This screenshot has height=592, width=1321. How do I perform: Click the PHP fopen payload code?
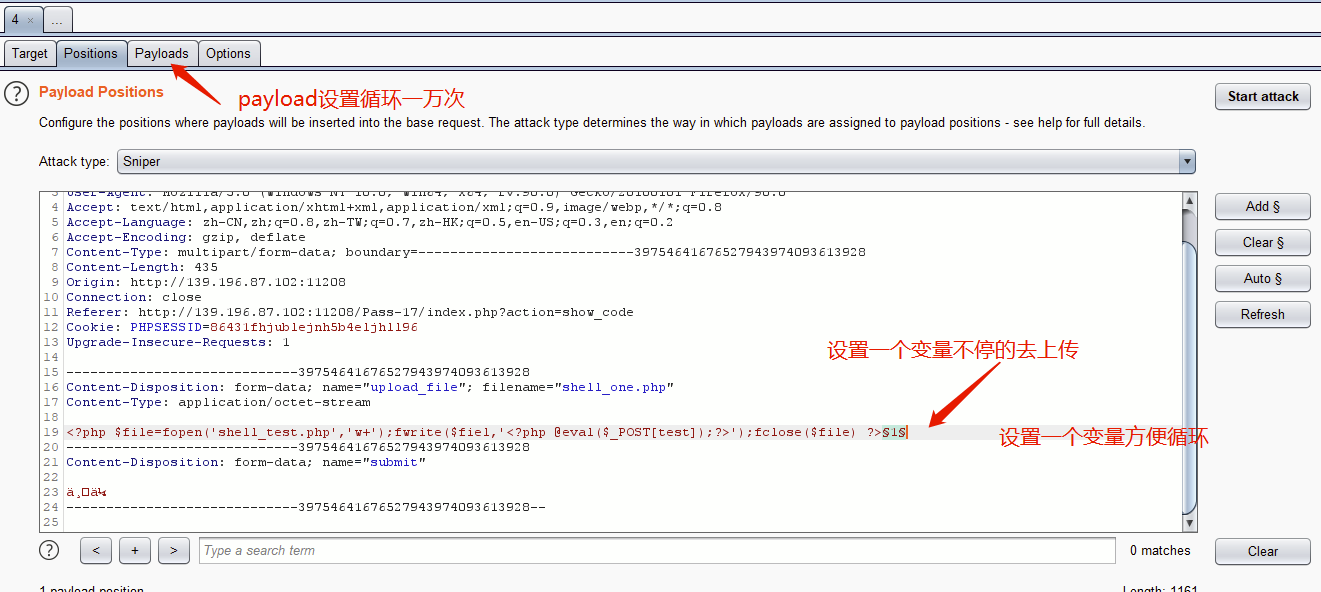[473, 432]
